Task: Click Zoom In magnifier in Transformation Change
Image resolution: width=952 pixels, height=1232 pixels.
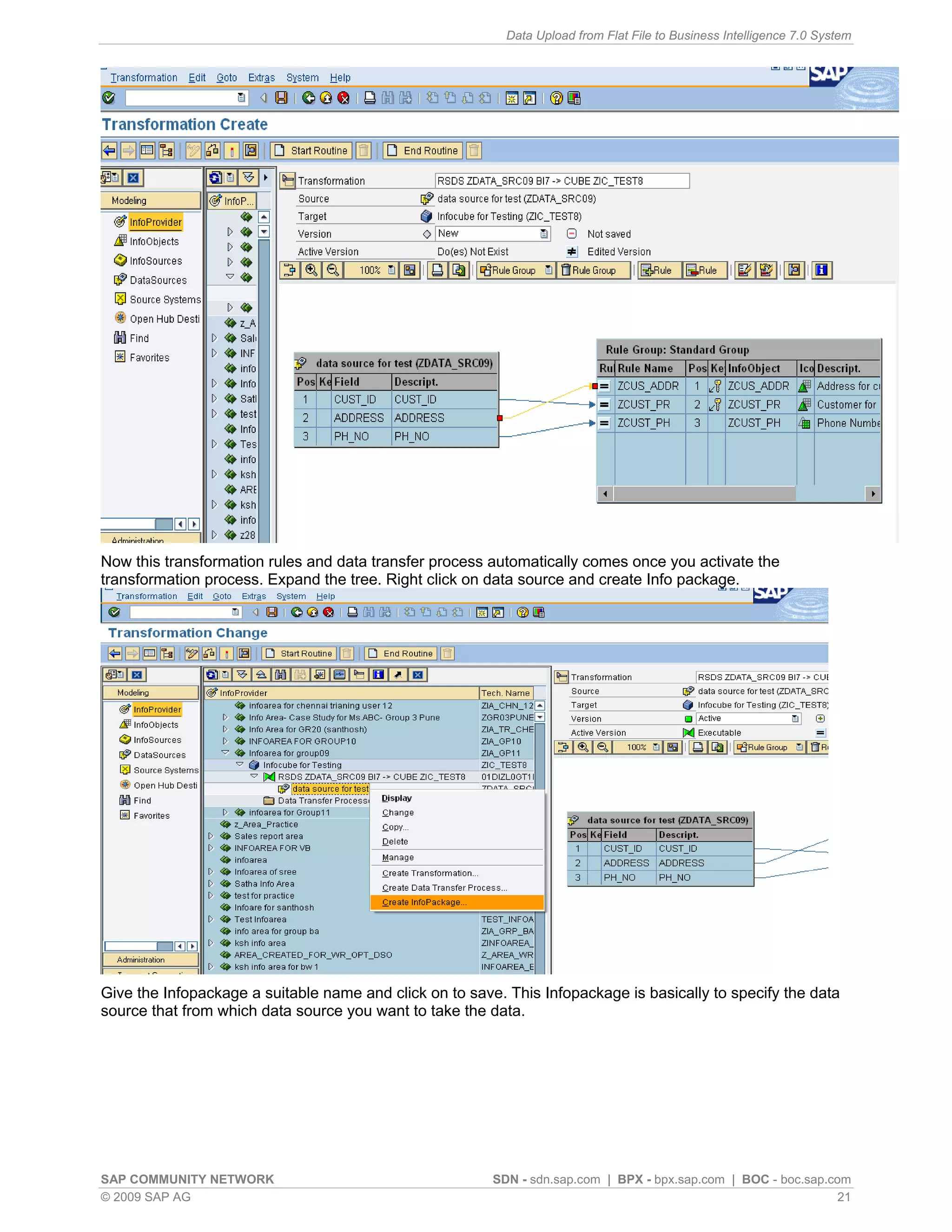Action: 583,748
